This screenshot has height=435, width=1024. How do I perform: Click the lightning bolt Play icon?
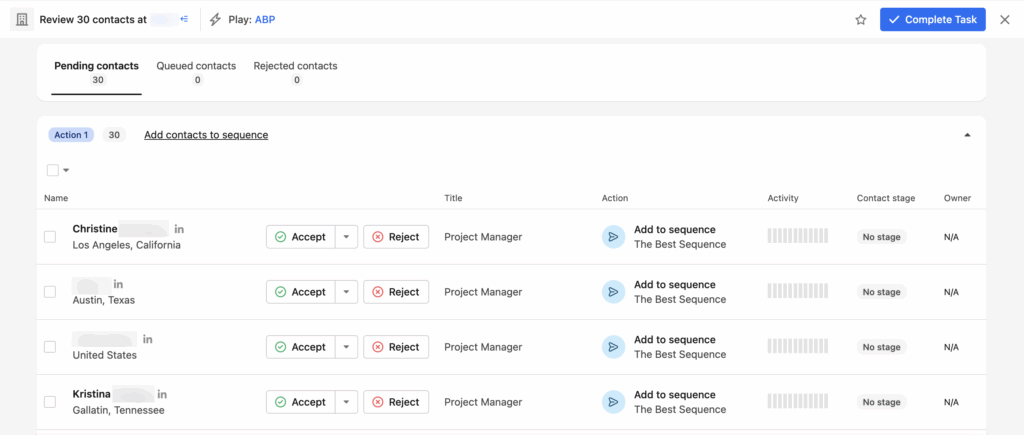tap(215, 20)
